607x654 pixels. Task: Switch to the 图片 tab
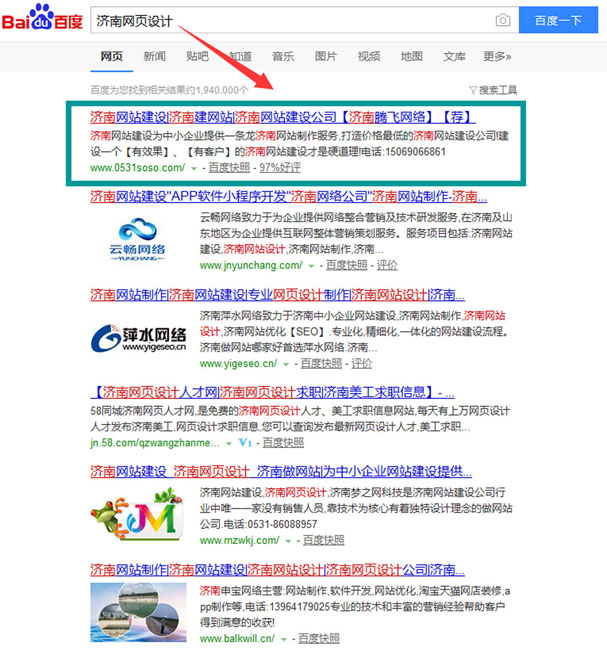[x=326, y=56]
